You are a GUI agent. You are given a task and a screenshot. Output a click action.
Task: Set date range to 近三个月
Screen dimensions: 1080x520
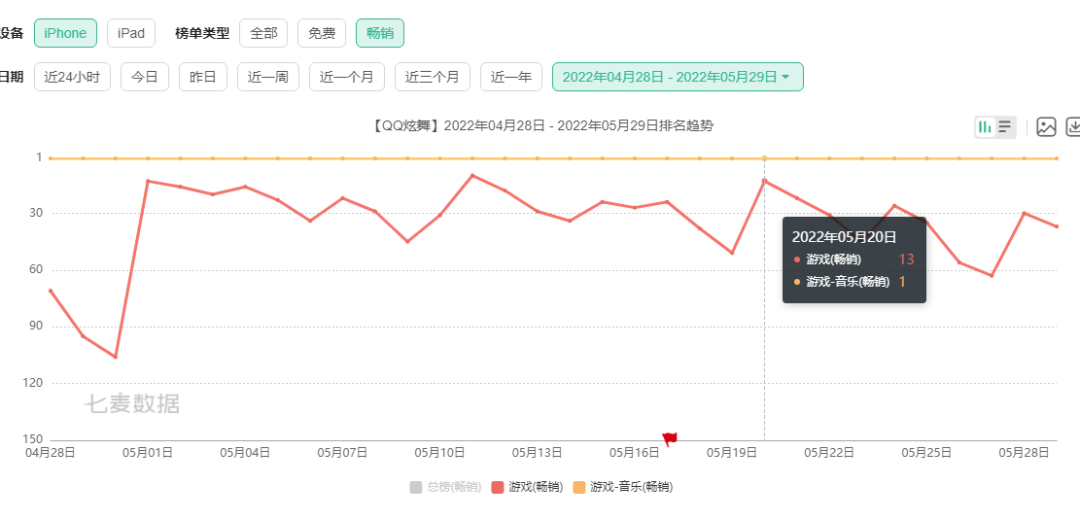point(432,76)
